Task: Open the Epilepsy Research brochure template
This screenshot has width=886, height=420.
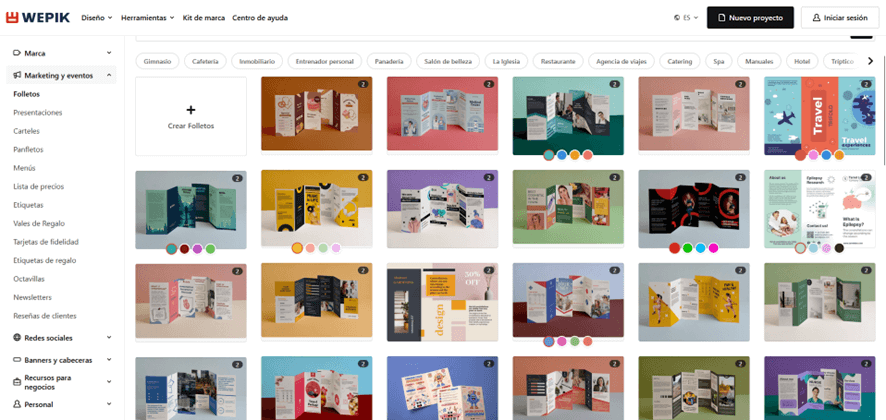Action: [x=819, y=209]
